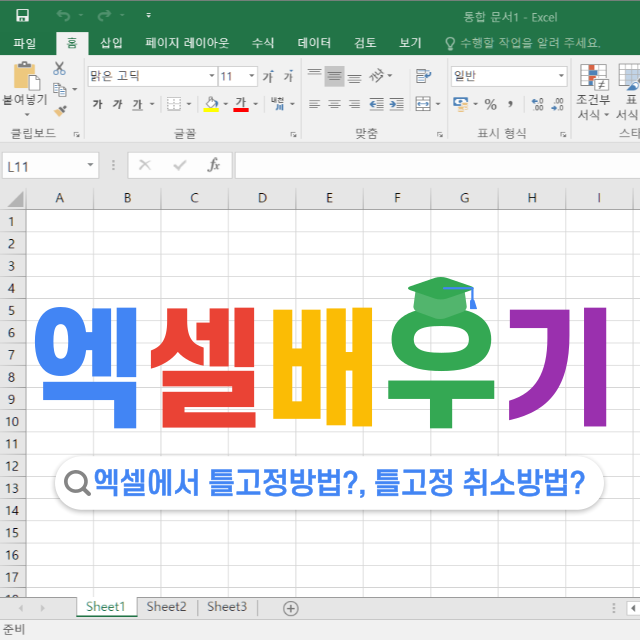Click the Decrease Font Size icon
640x640 pixels.
pos(289,76)
